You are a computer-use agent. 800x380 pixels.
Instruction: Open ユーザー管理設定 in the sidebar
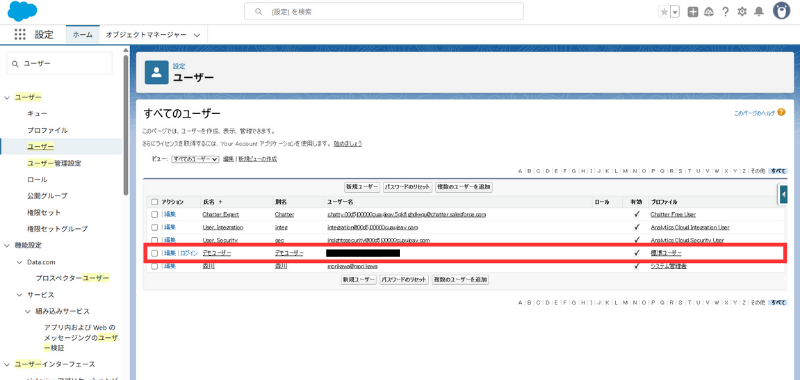(x=54, y=163)
